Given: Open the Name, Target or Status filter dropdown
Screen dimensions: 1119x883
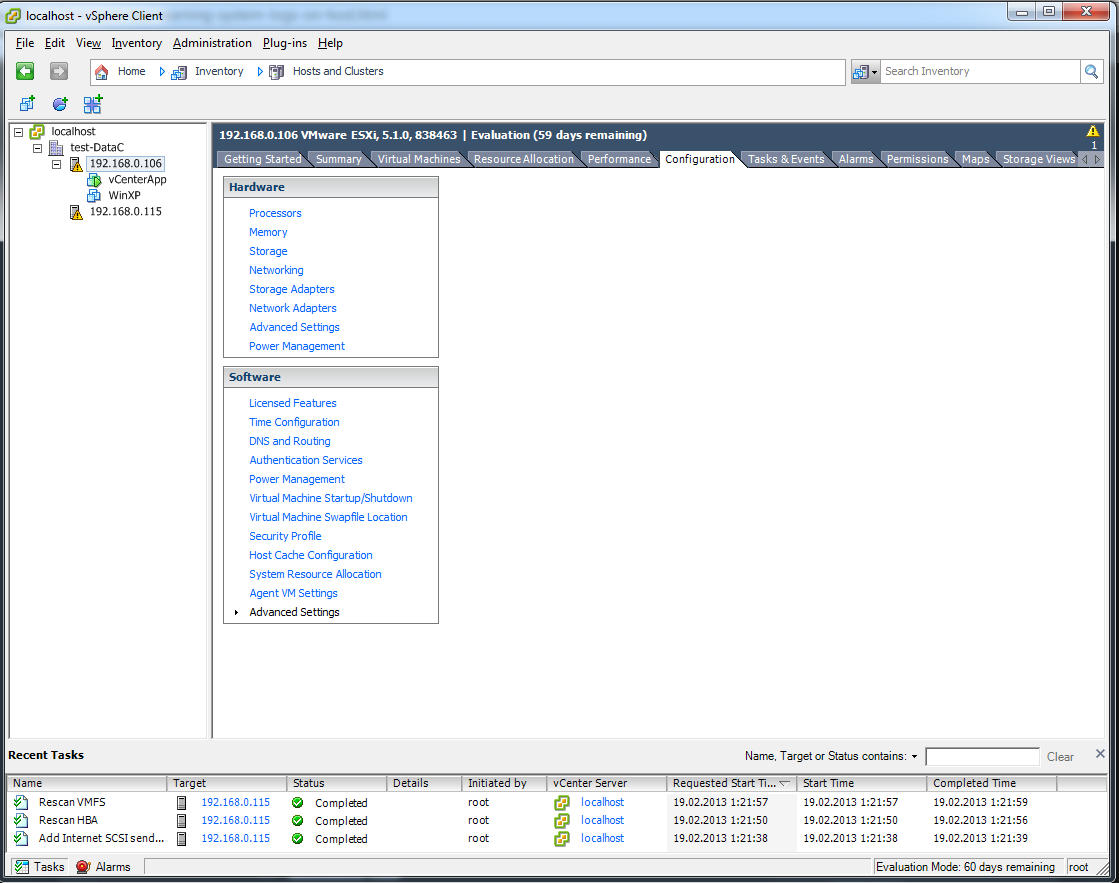Looking at the screenshot, I should [x=914, y=756].
